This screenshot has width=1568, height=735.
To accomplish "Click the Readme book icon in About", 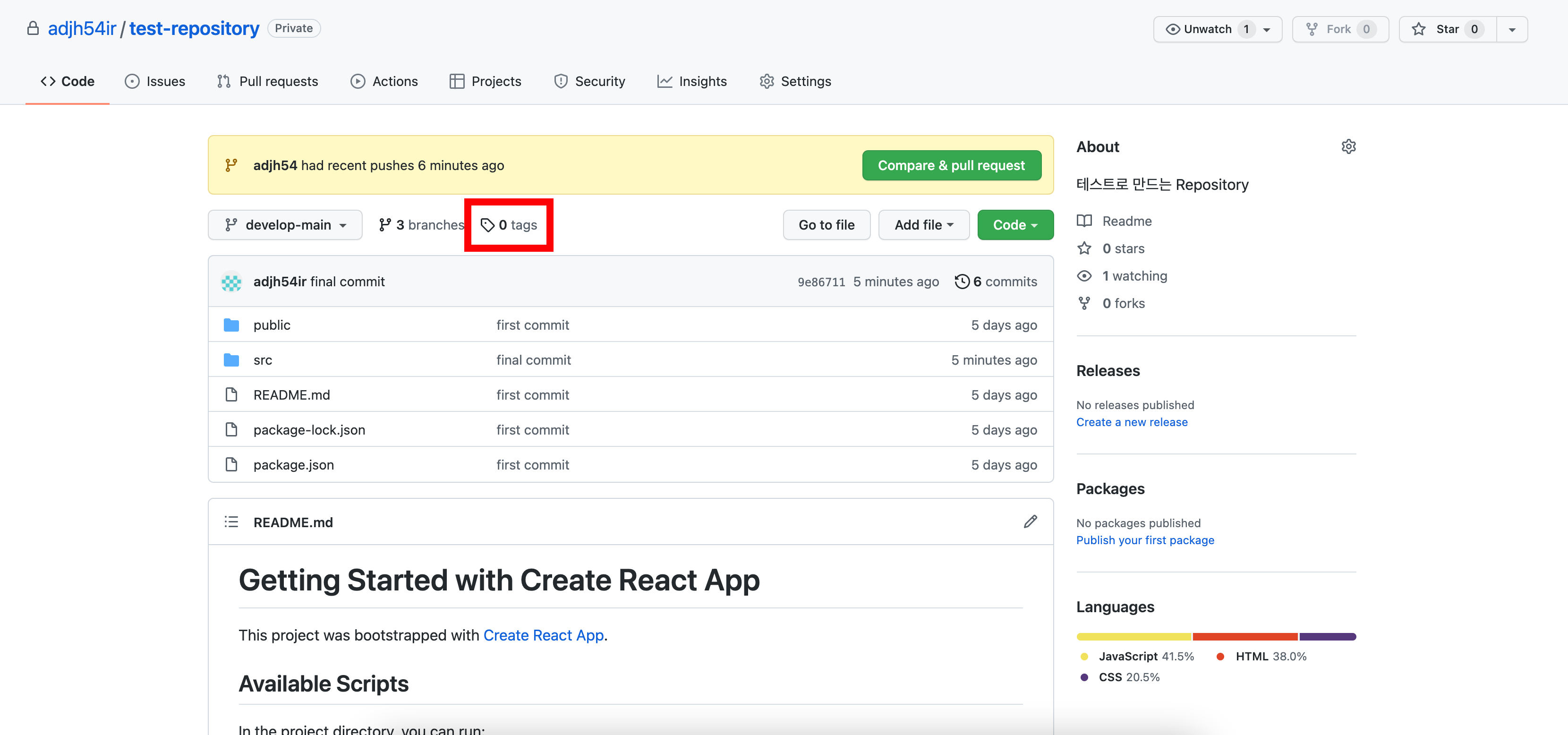I will coord(1084,221).
